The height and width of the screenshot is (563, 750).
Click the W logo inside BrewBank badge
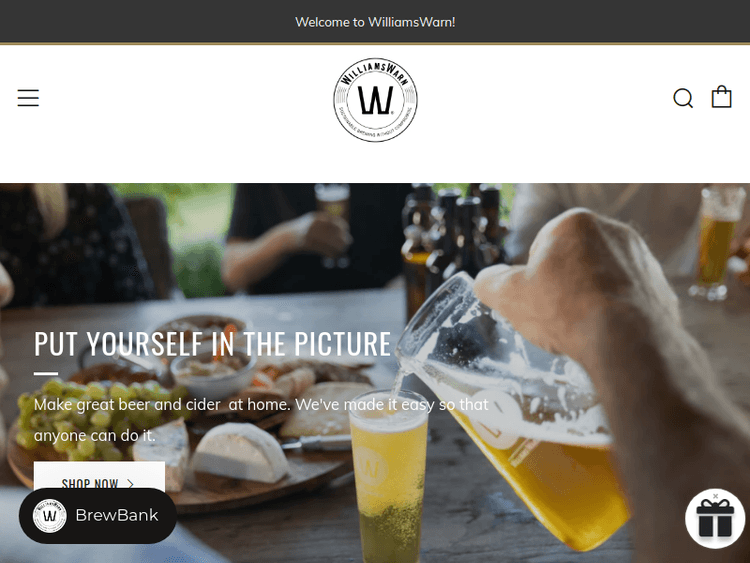point(50,516)
